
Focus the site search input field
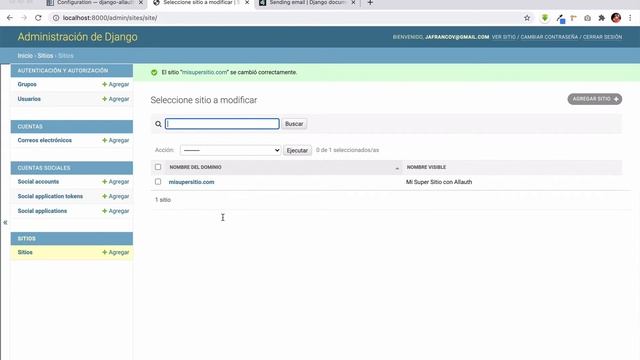pos(222,124)
